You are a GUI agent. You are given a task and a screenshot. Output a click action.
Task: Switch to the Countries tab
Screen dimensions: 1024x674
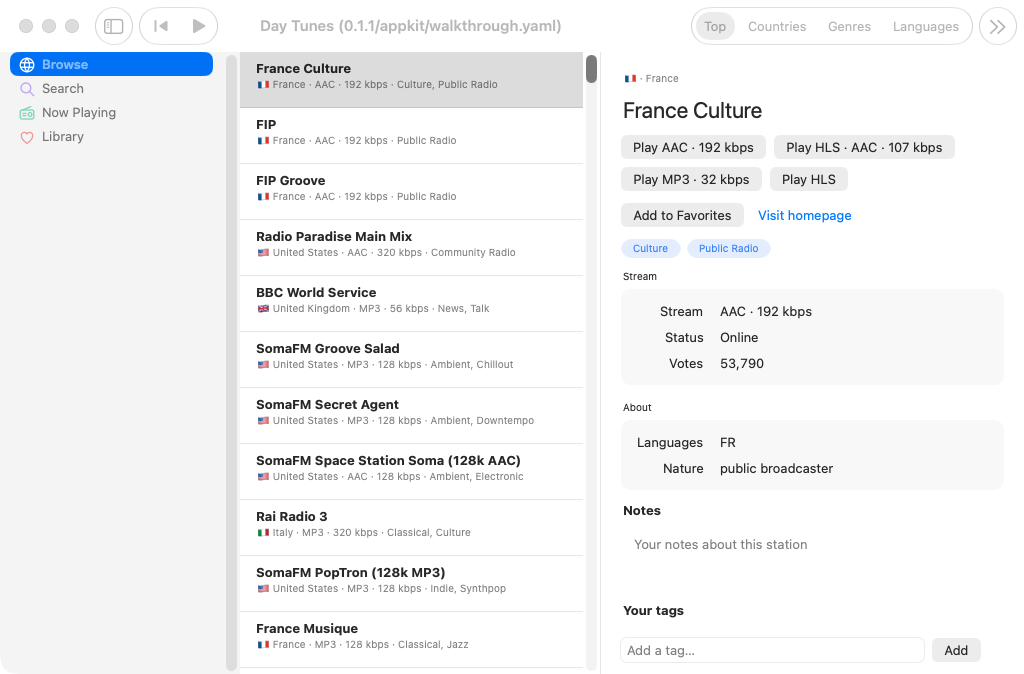(776, 26)
